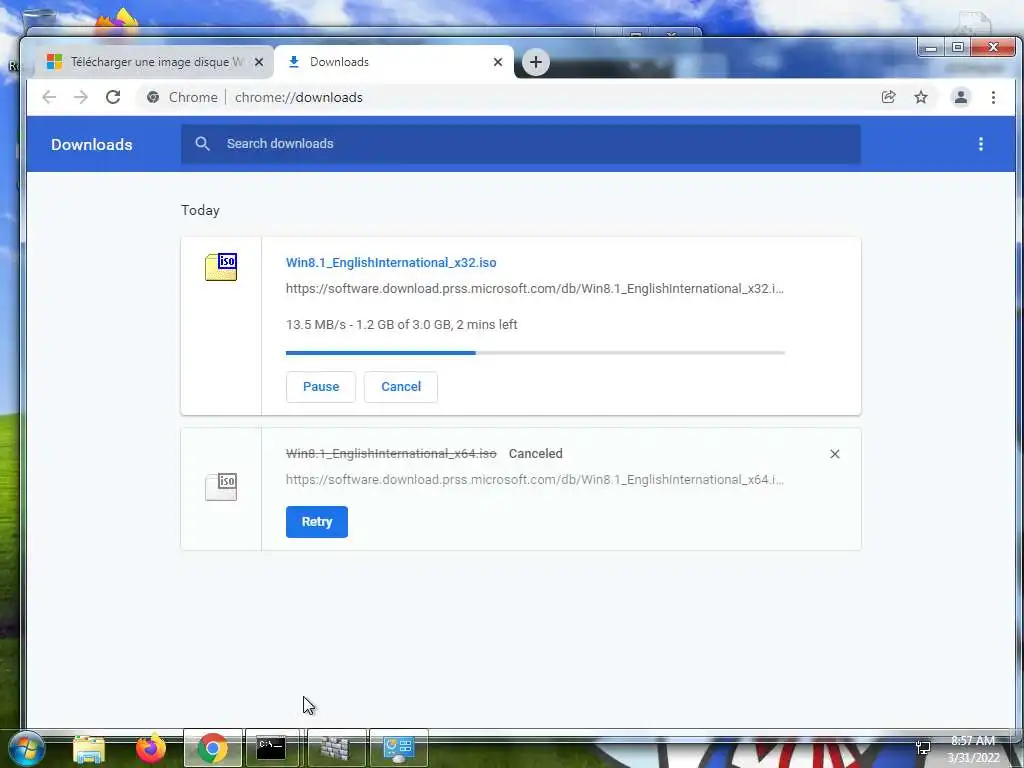
Task: Go back using the browser back arrow
Action: pos(49,97)
